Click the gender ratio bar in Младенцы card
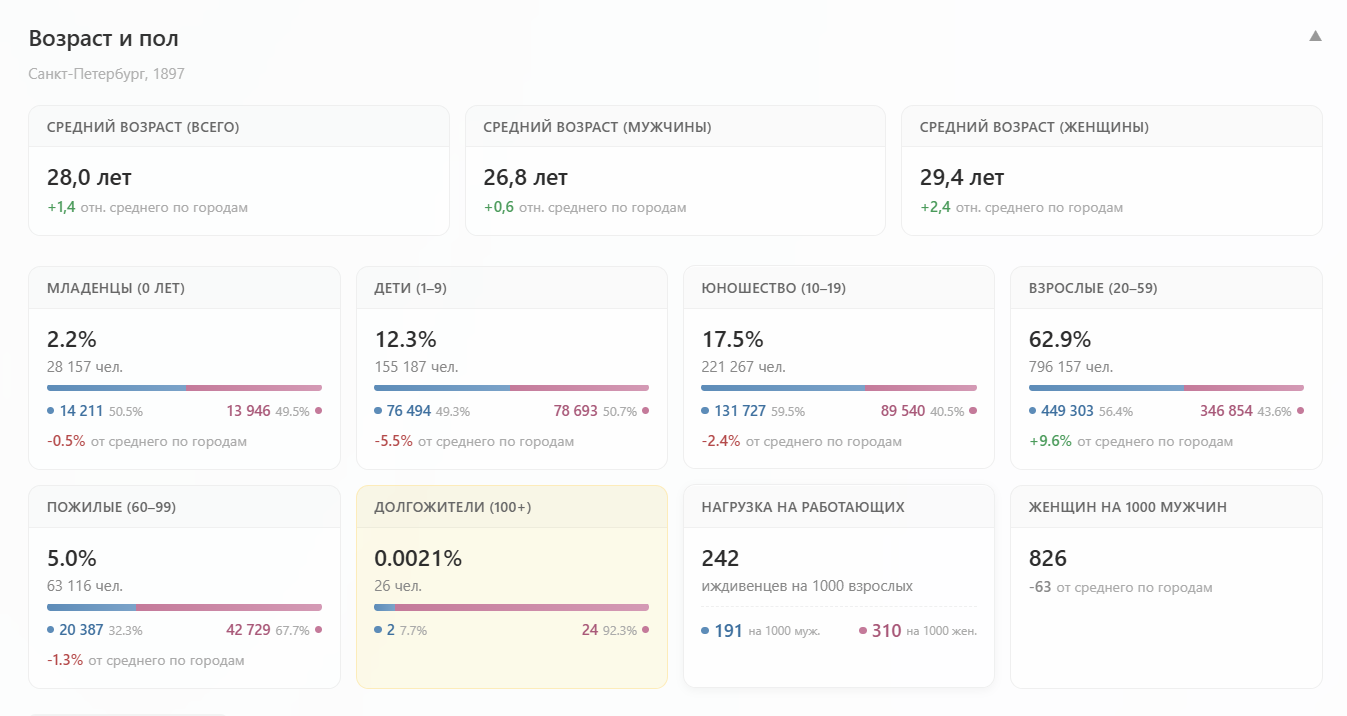This screenshot has height=716, width=1347. coord(184,388)
